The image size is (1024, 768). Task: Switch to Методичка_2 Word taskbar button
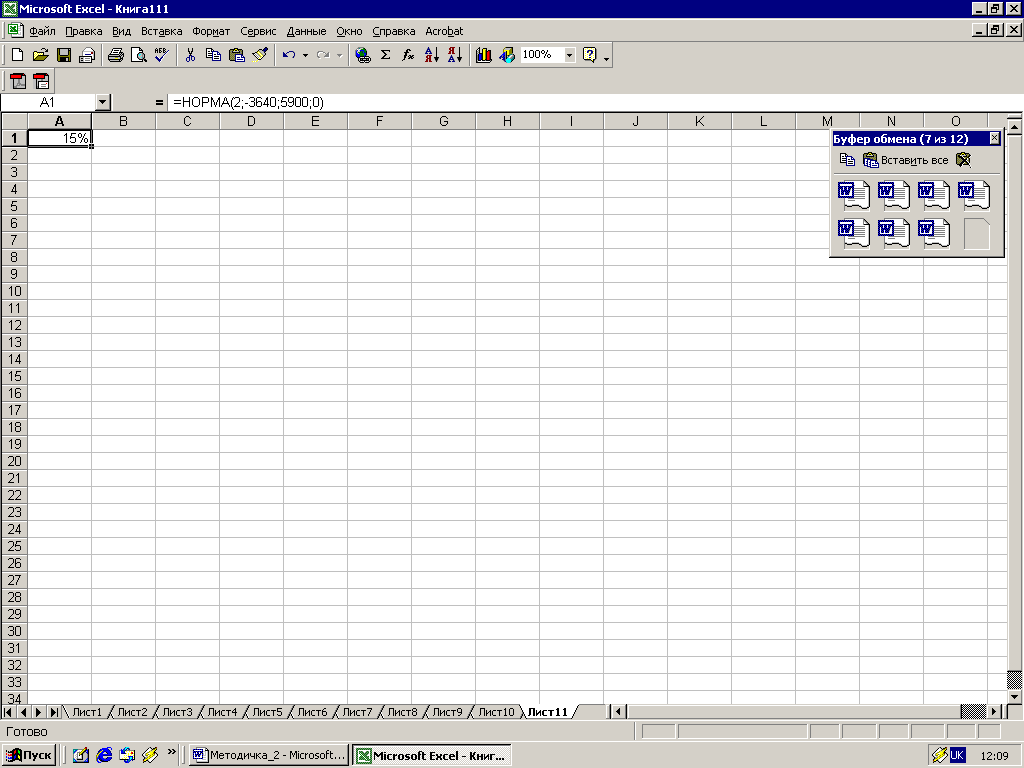click(x=269, y=755)
